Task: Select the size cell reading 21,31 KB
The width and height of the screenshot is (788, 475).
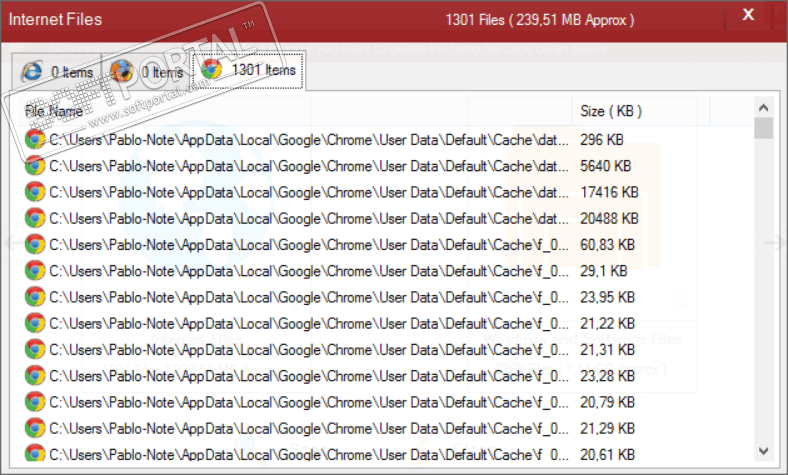Action: pyautogui.click(x=608, y=349)
